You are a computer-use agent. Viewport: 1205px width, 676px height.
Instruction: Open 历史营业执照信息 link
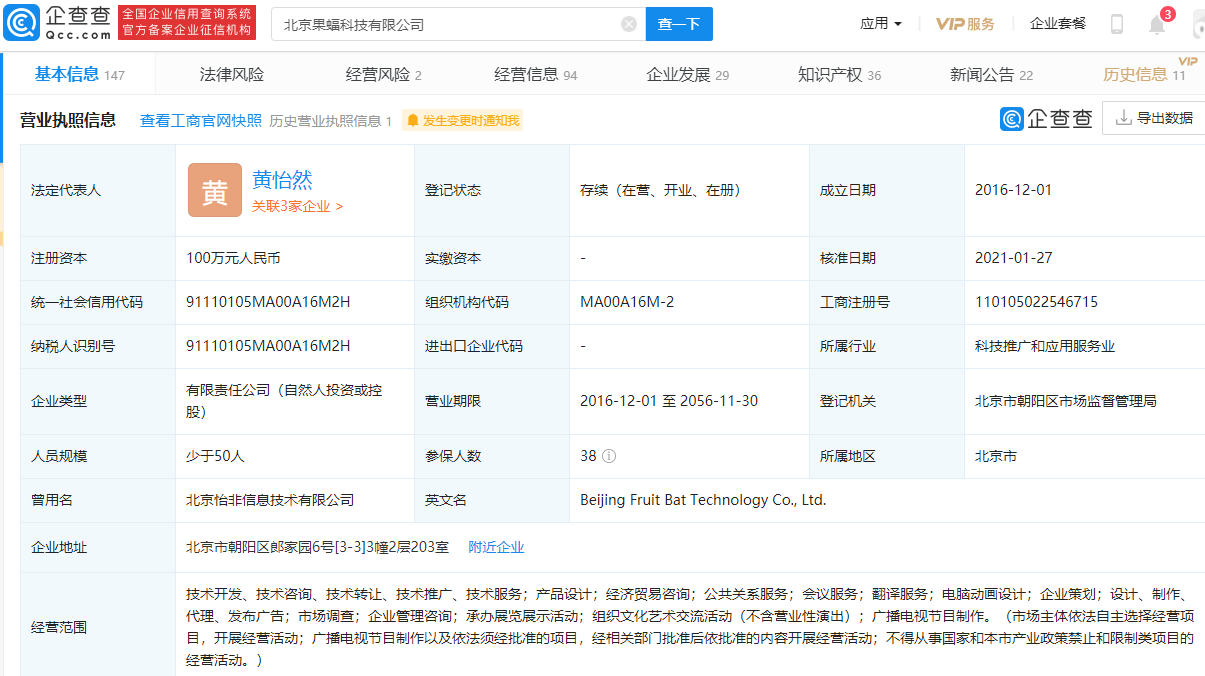pyautogui.click(x=330, y=121)
